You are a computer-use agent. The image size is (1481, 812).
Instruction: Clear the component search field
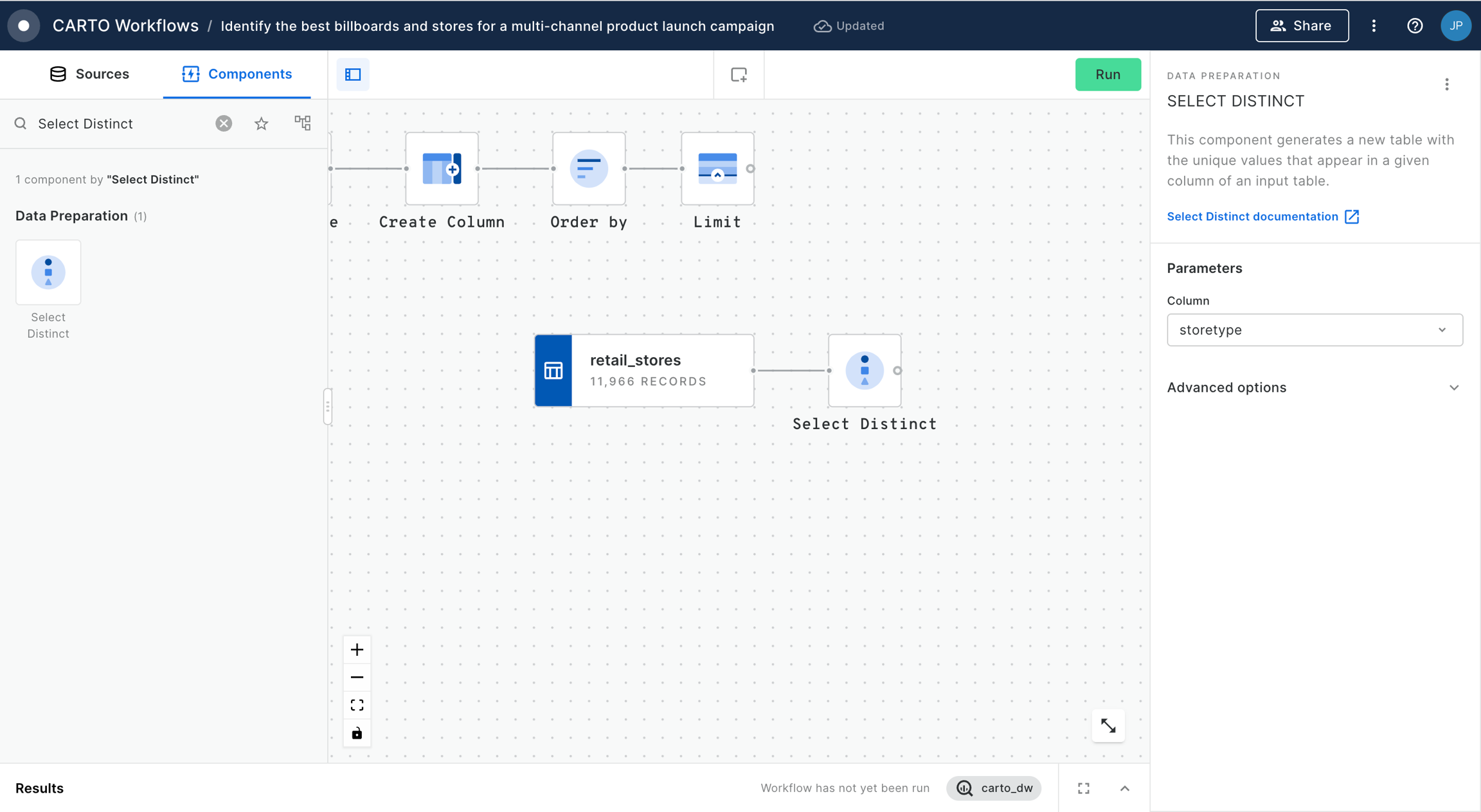(224, 123)
